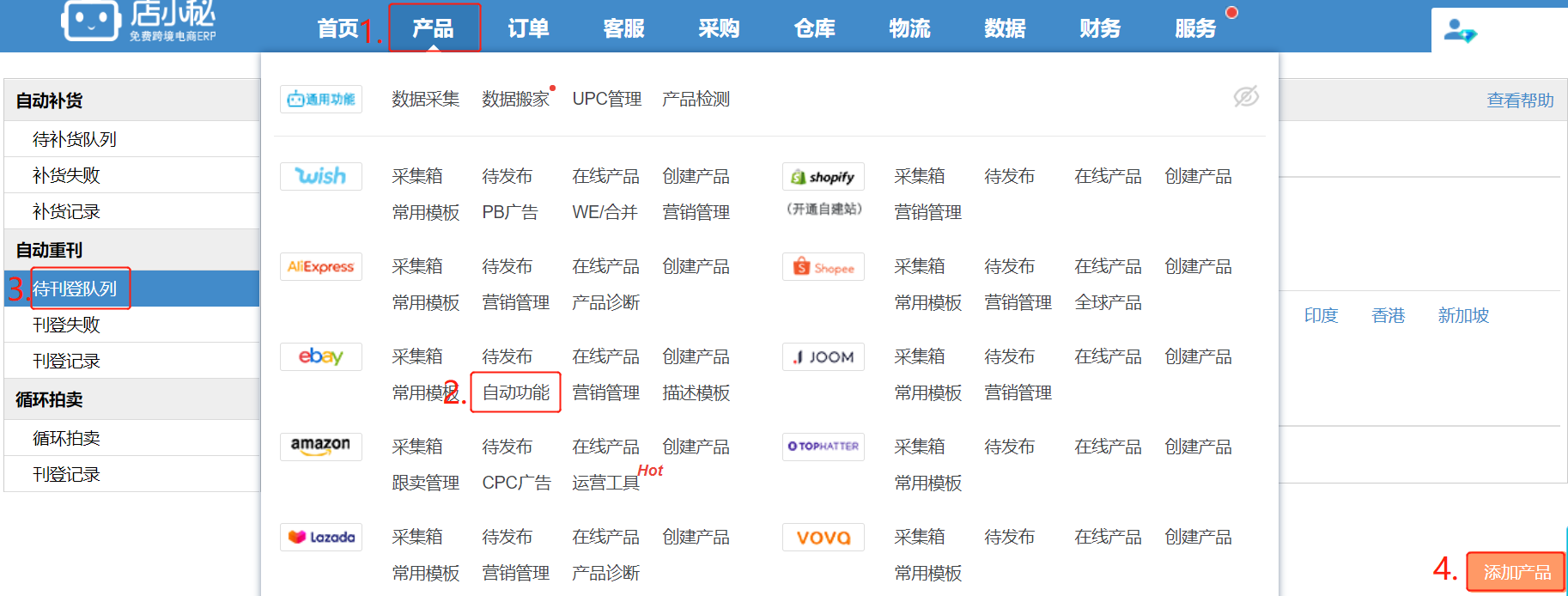Open Lazada 产品诊断 entry
This screenshot has height=596, width=1568.
point(606,573)
